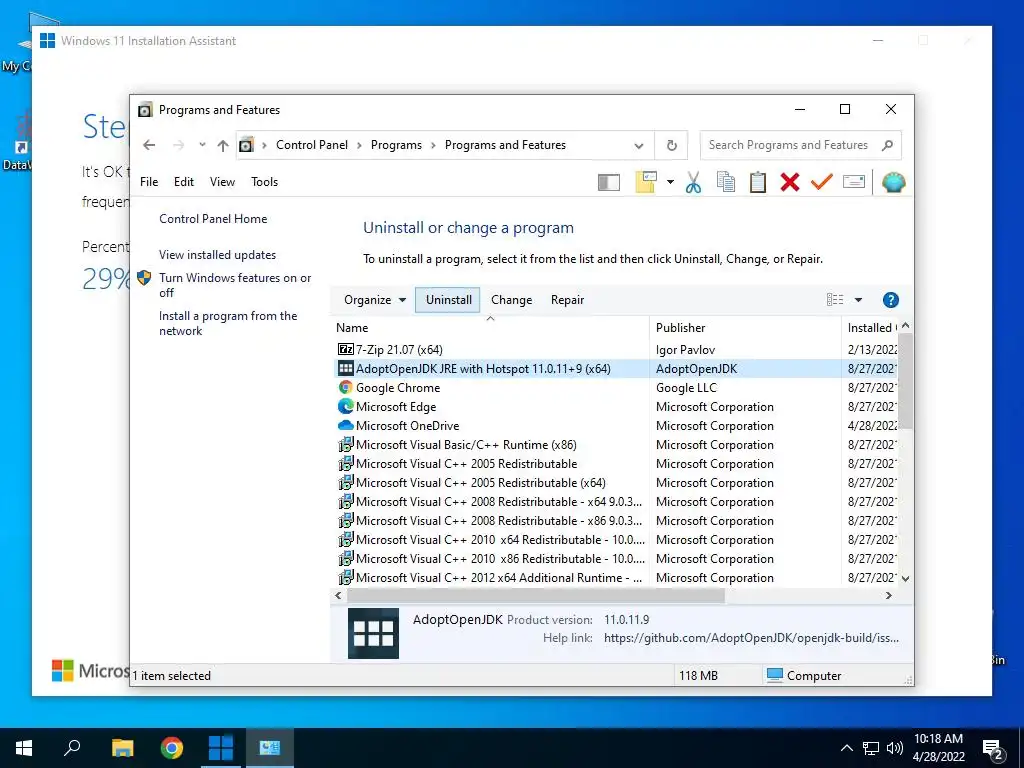Screen dimensions: 1024x768
Task: Open the Edit menu
Action: pos(184,182)
